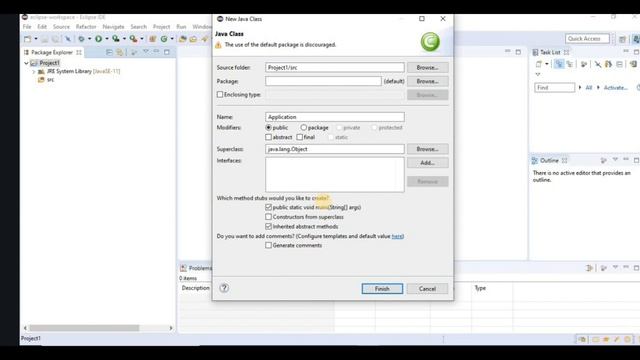Select the src folder in Package Explorer

46,80
